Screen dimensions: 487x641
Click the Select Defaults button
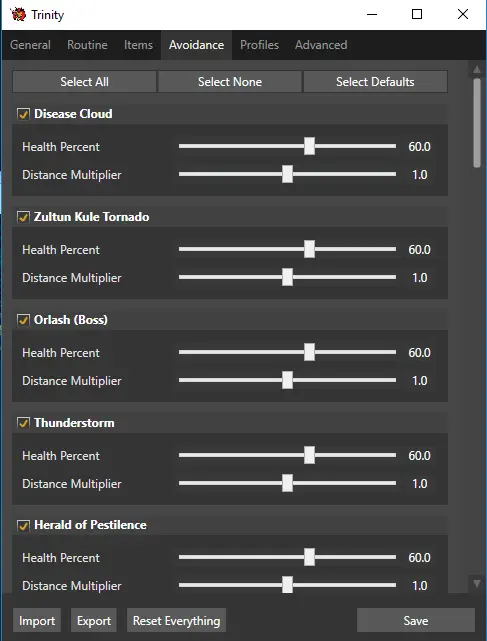(375, 82)
